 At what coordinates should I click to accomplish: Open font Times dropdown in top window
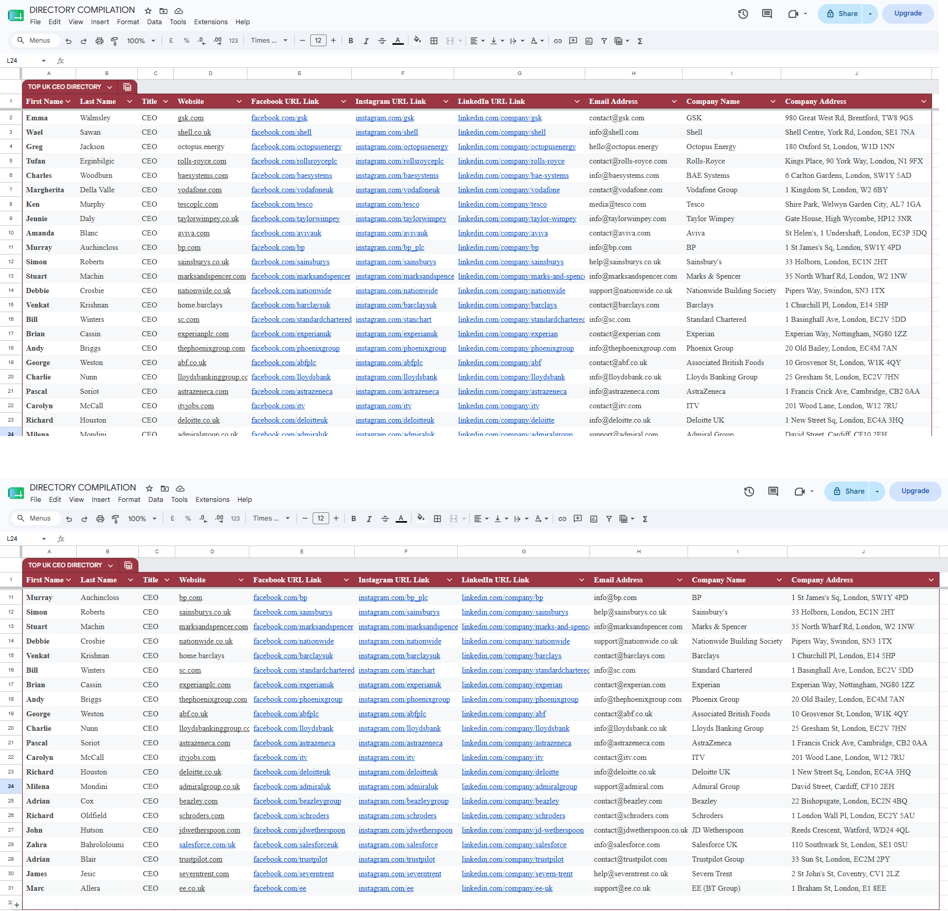click(x=269, y=41)
